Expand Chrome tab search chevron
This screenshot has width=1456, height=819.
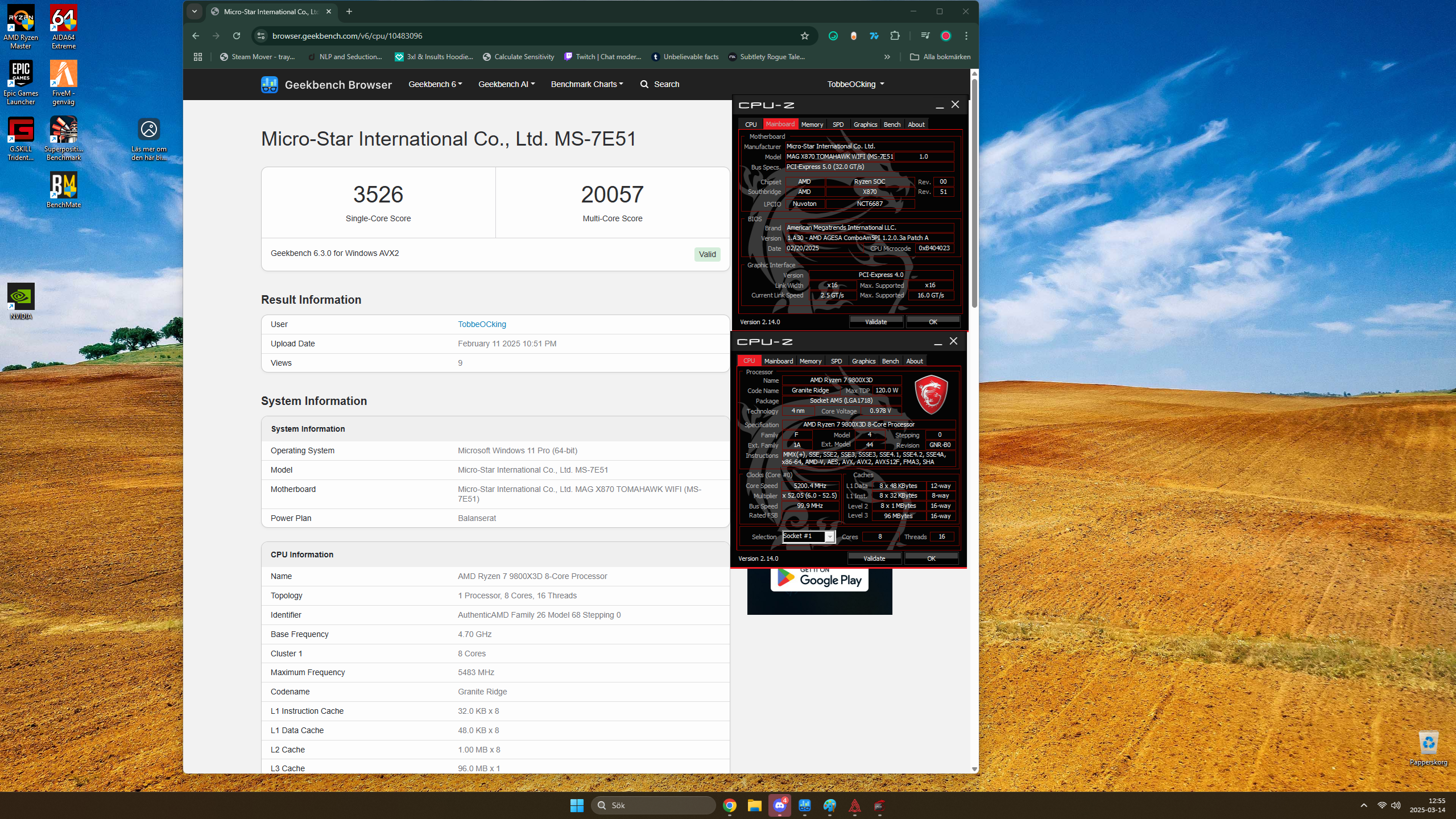tap(195, 11)
